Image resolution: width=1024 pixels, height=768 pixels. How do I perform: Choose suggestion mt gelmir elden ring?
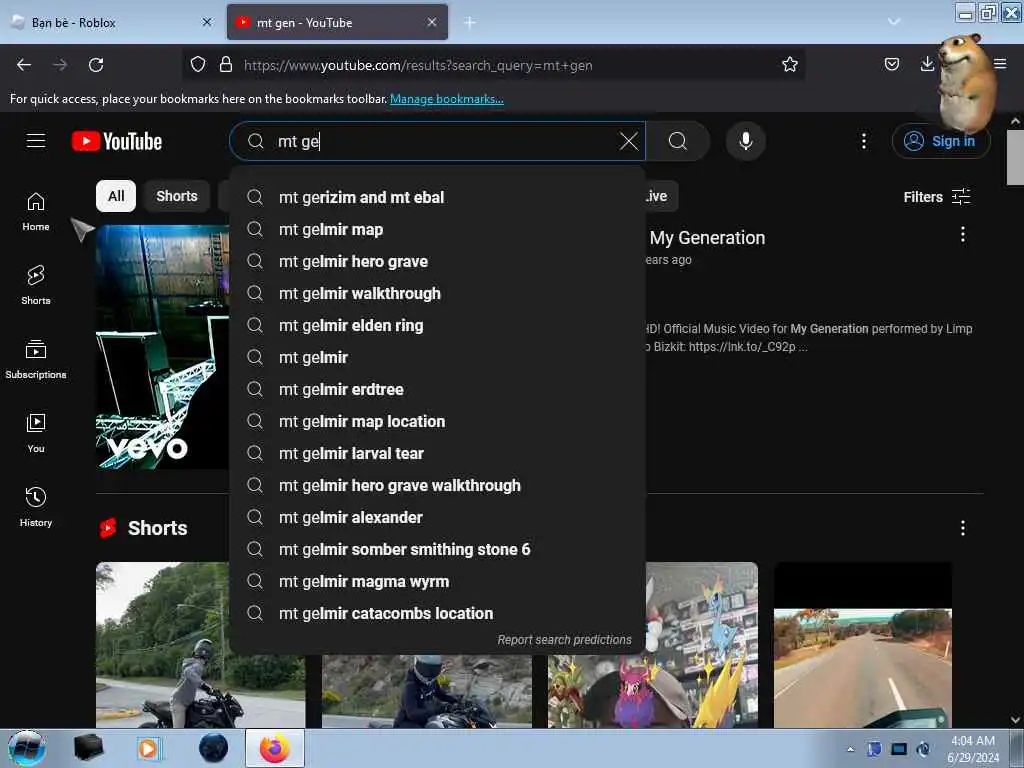[x=438, y=325]
